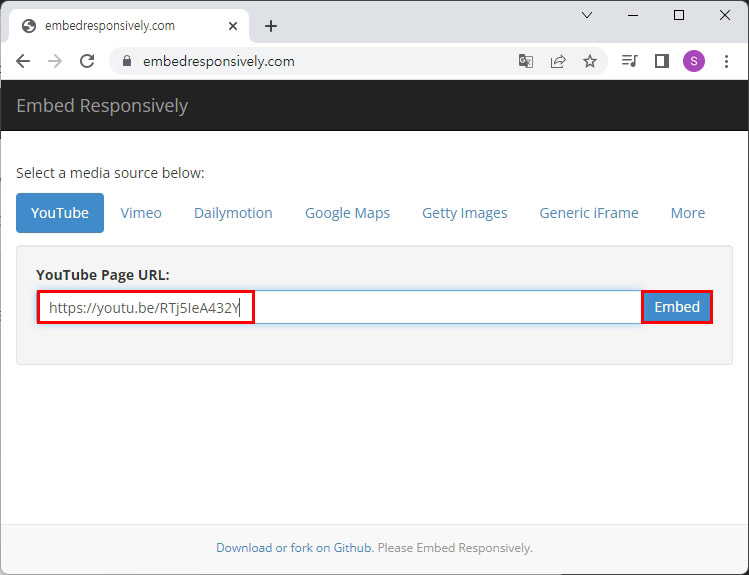Reload the embedresponsively.com page
This screenshot has height=575, width=749.
coord(87,61)
